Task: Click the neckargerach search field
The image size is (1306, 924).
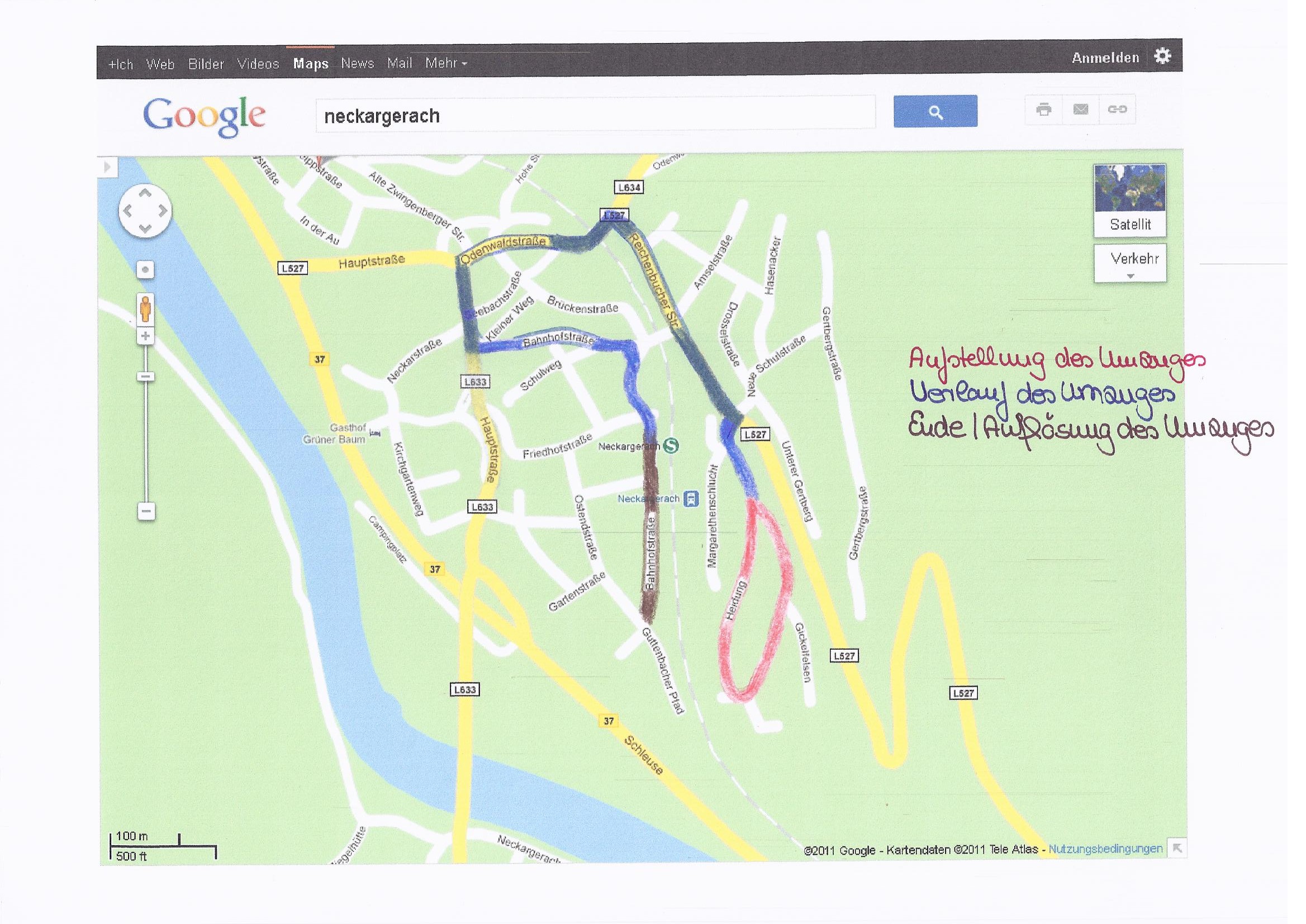Action: tap(595, 116)
